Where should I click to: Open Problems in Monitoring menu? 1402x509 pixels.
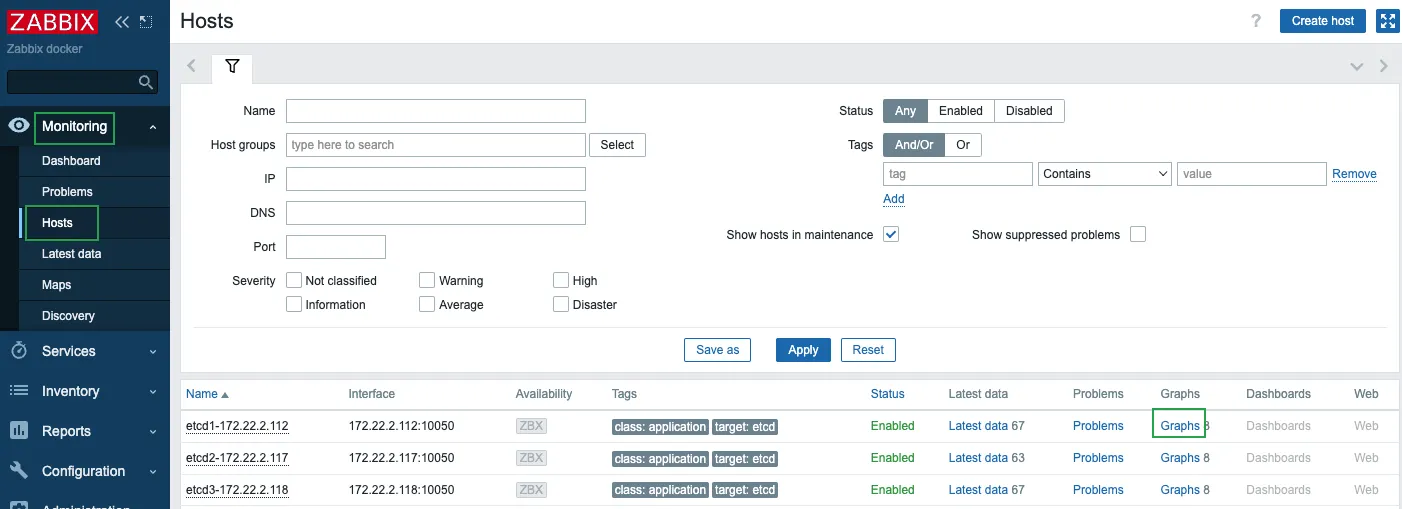click(67, 192)
